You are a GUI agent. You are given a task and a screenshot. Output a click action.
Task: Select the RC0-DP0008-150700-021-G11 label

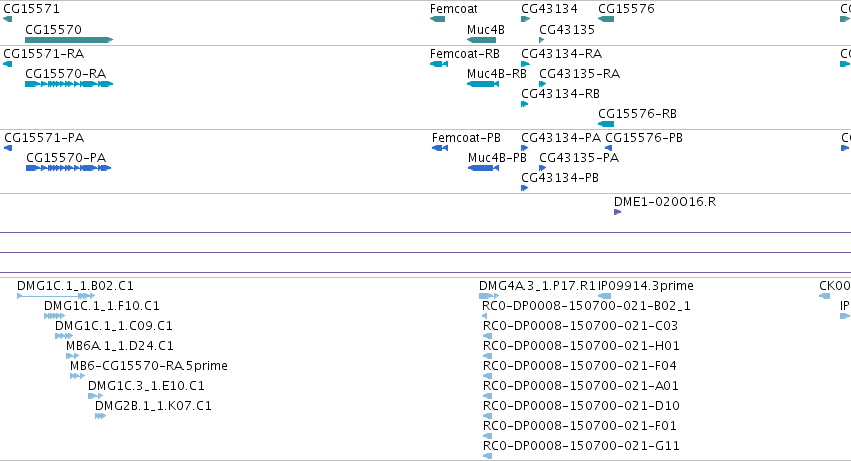581,446
